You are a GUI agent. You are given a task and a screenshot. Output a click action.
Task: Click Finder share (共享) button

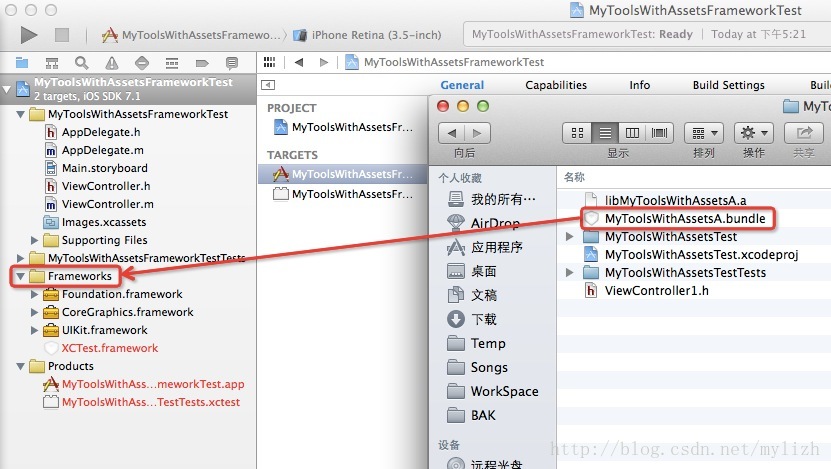tap(803, 133)
